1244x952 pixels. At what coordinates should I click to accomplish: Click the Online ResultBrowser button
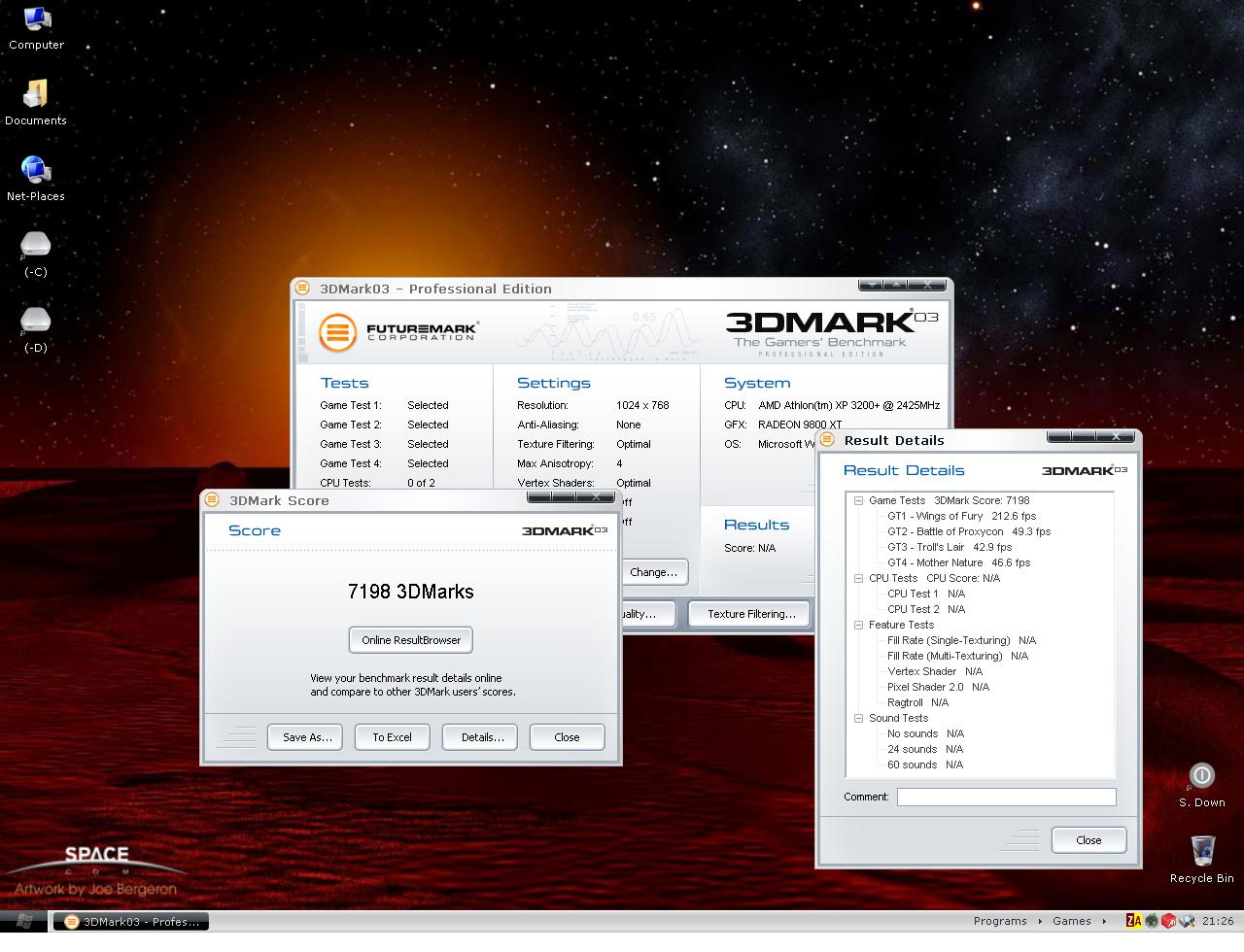tap(411, 640)
